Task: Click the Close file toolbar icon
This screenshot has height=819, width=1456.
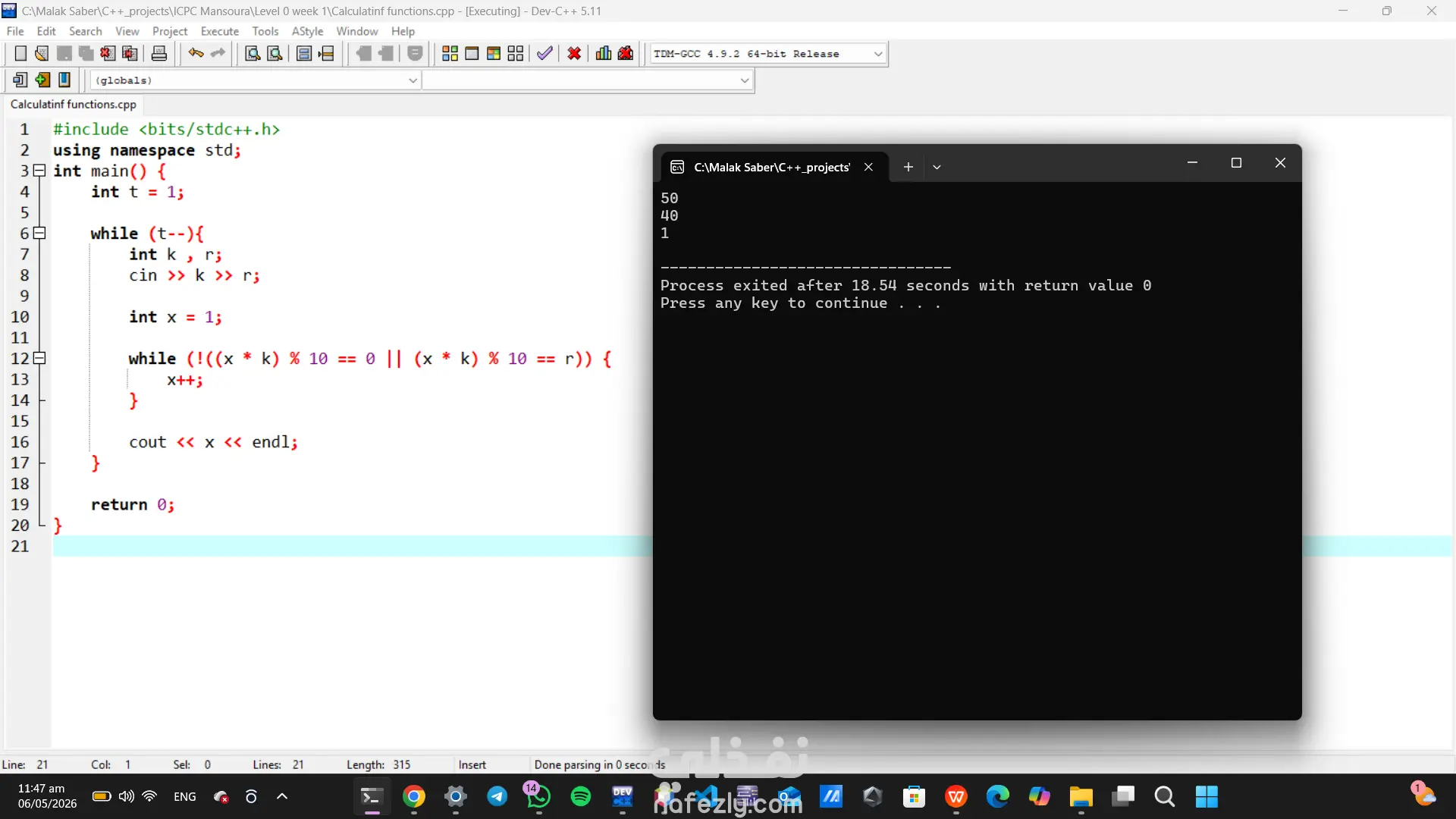Action: pyautogui.click(x=108, y=53)
